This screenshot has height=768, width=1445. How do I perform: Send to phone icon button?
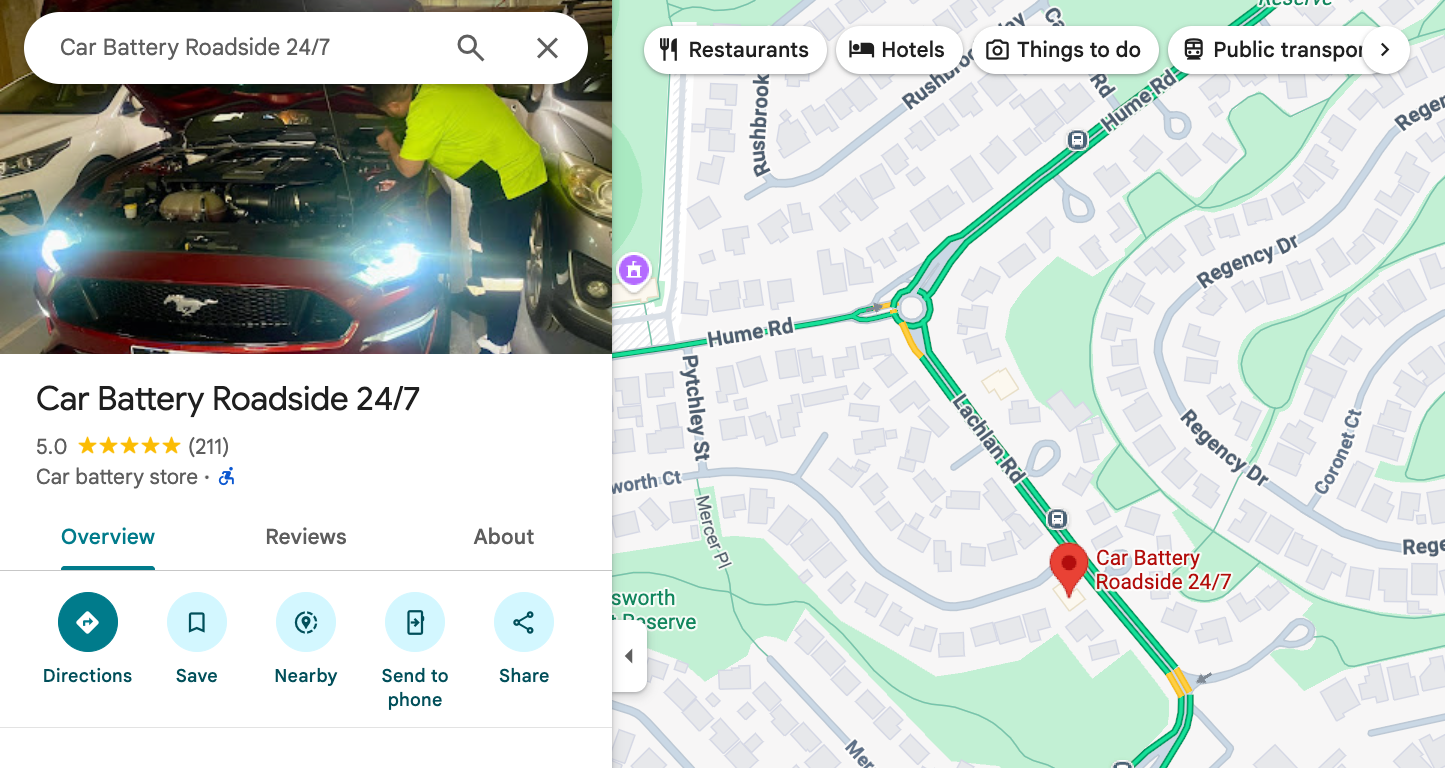[415, 622]
